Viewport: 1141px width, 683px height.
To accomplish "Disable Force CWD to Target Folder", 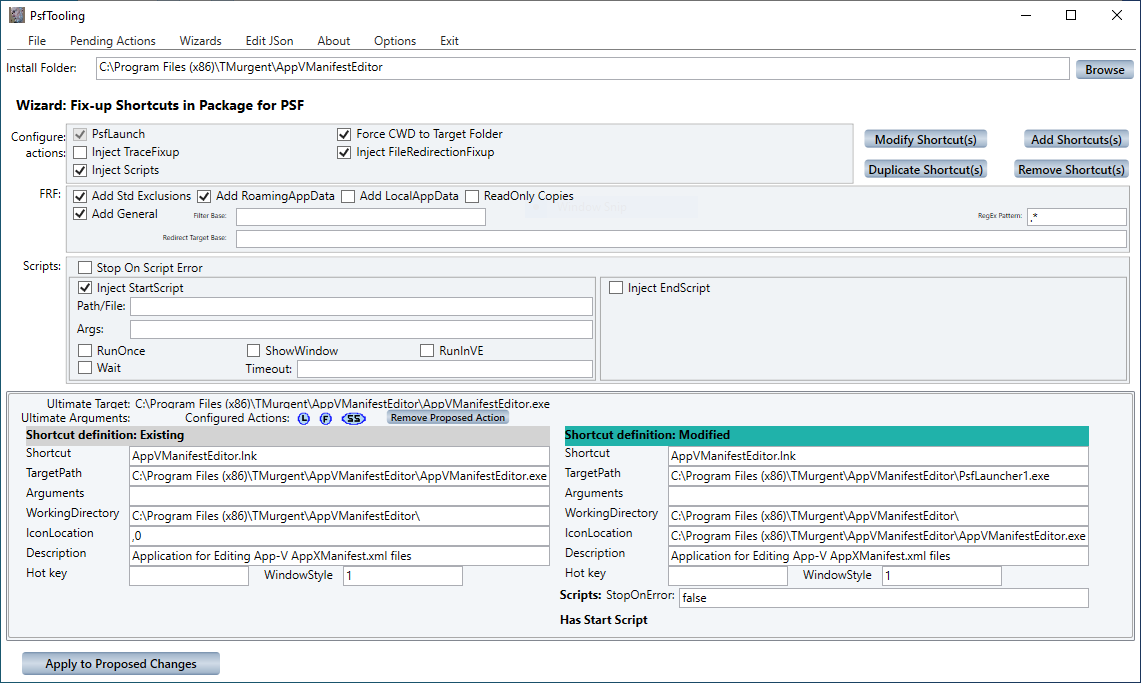I will 344,134.
